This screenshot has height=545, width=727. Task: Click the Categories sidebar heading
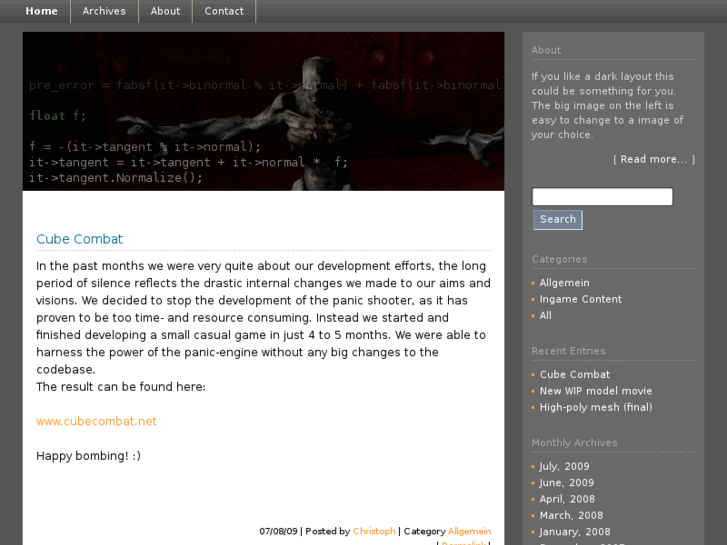559,259
